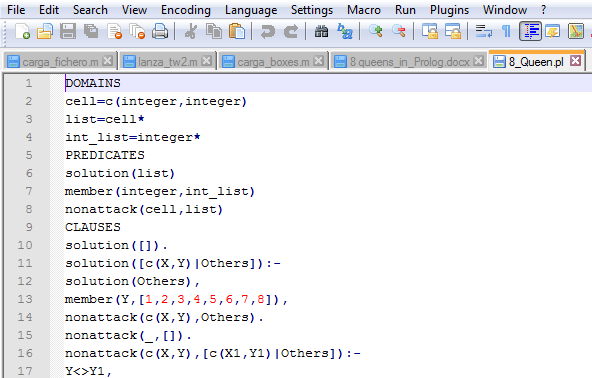
Task: Click the Open file folder icon
Action: [x=45, y=31]
